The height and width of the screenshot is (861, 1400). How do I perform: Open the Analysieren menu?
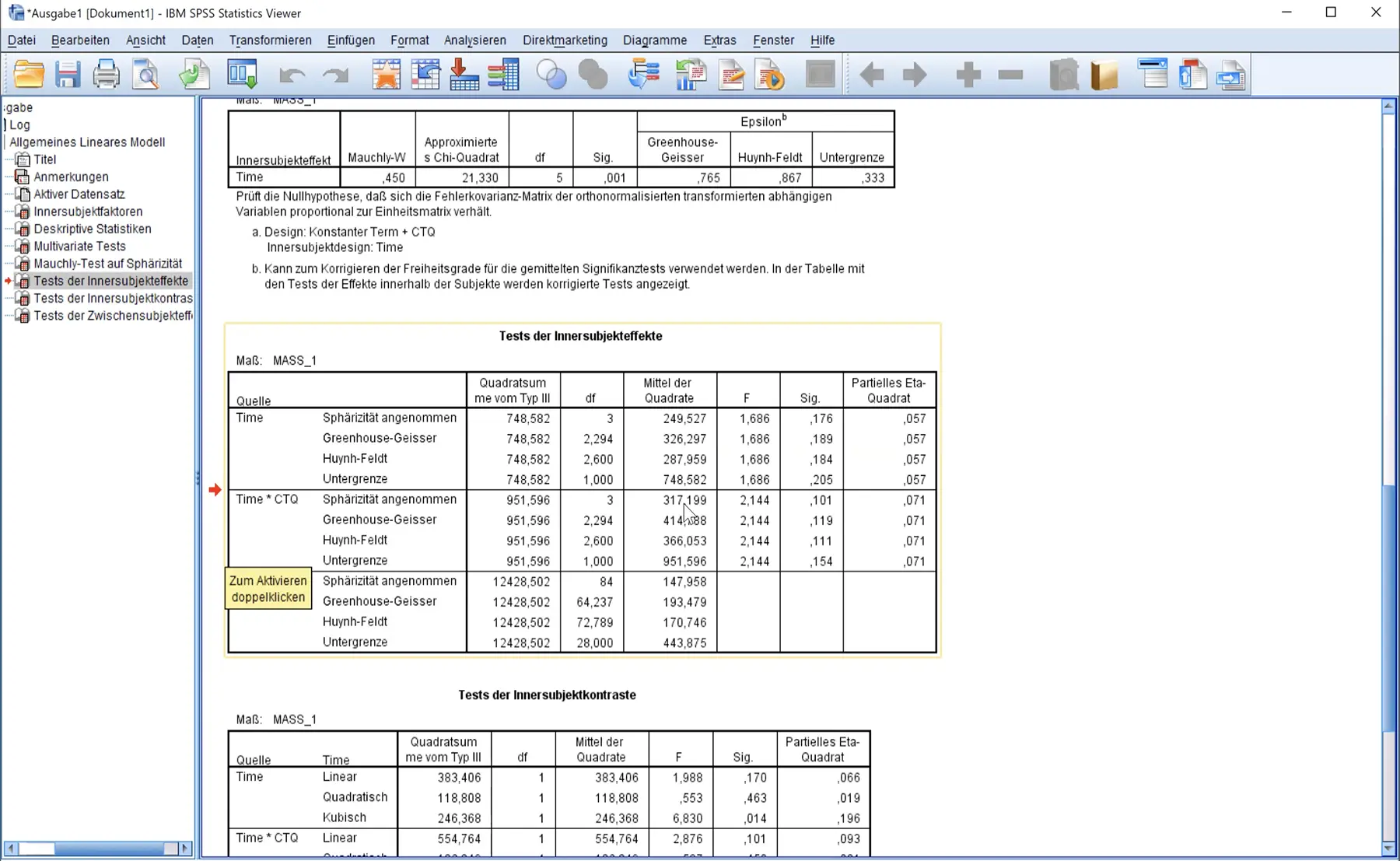[475, 40]
